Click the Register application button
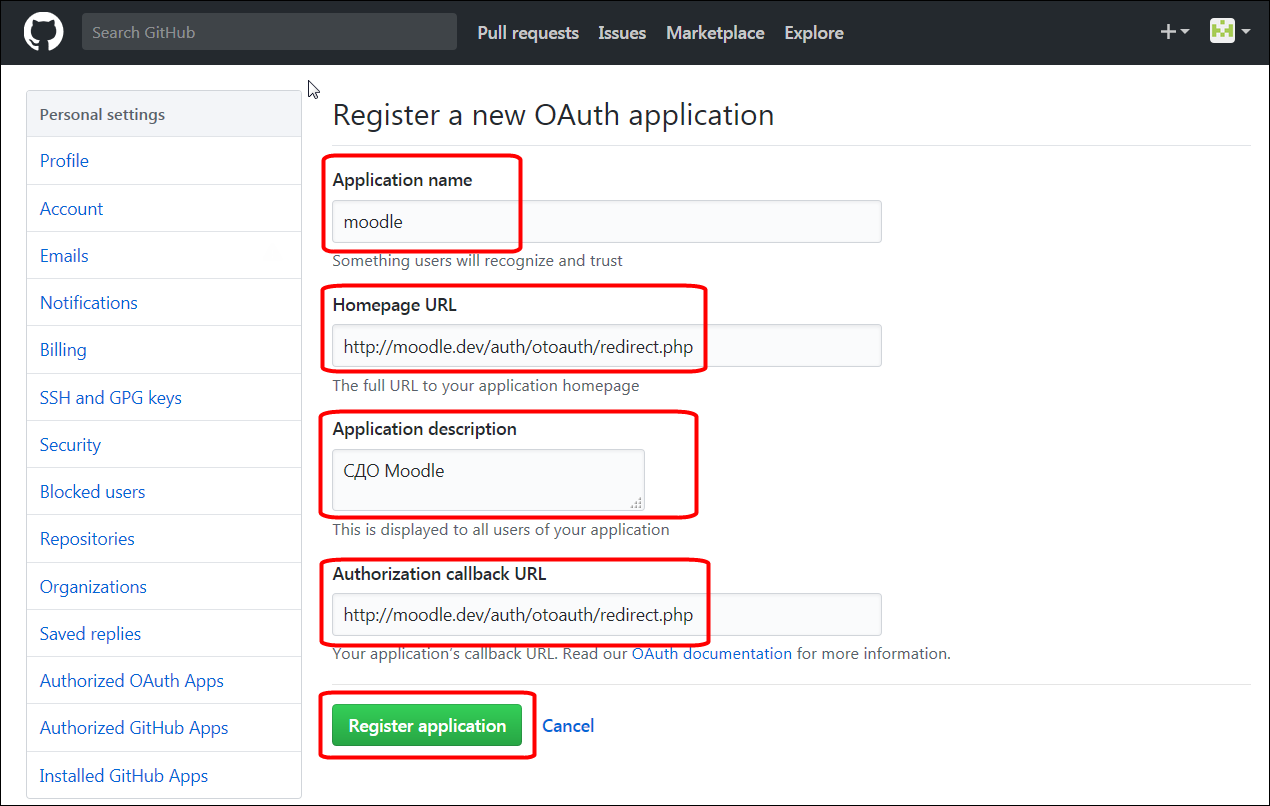This screenshot has height=806, width=1270. coord(428,726)
